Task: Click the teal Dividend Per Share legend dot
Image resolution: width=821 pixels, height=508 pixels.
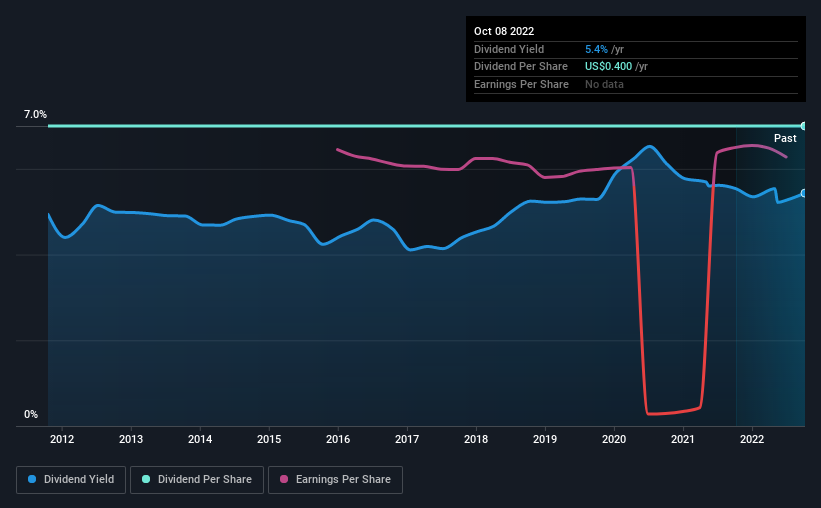Action: pyautogui.click(x=146, y=479)
